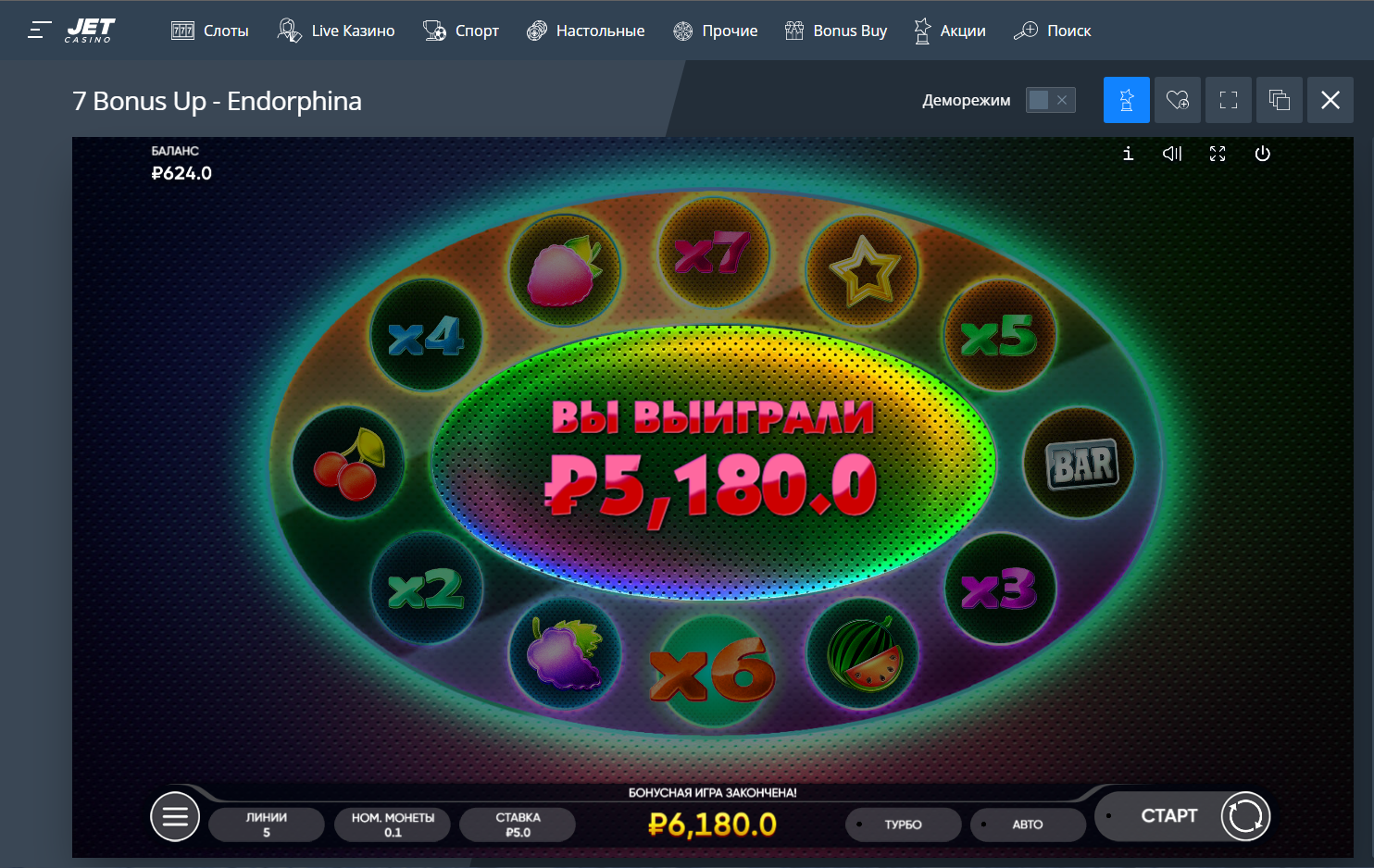This screenshot has height=868, width=1374.
Task: Click the game info 'i' icon
Action: point(1128,154)
